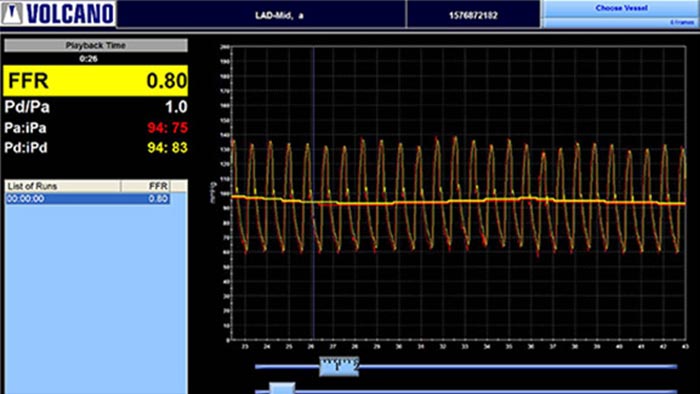The image size is (700, 394).
Task: Click the Pd/Pa 1.0 readout
Action: pyautogui.click(x=96, y=107)
